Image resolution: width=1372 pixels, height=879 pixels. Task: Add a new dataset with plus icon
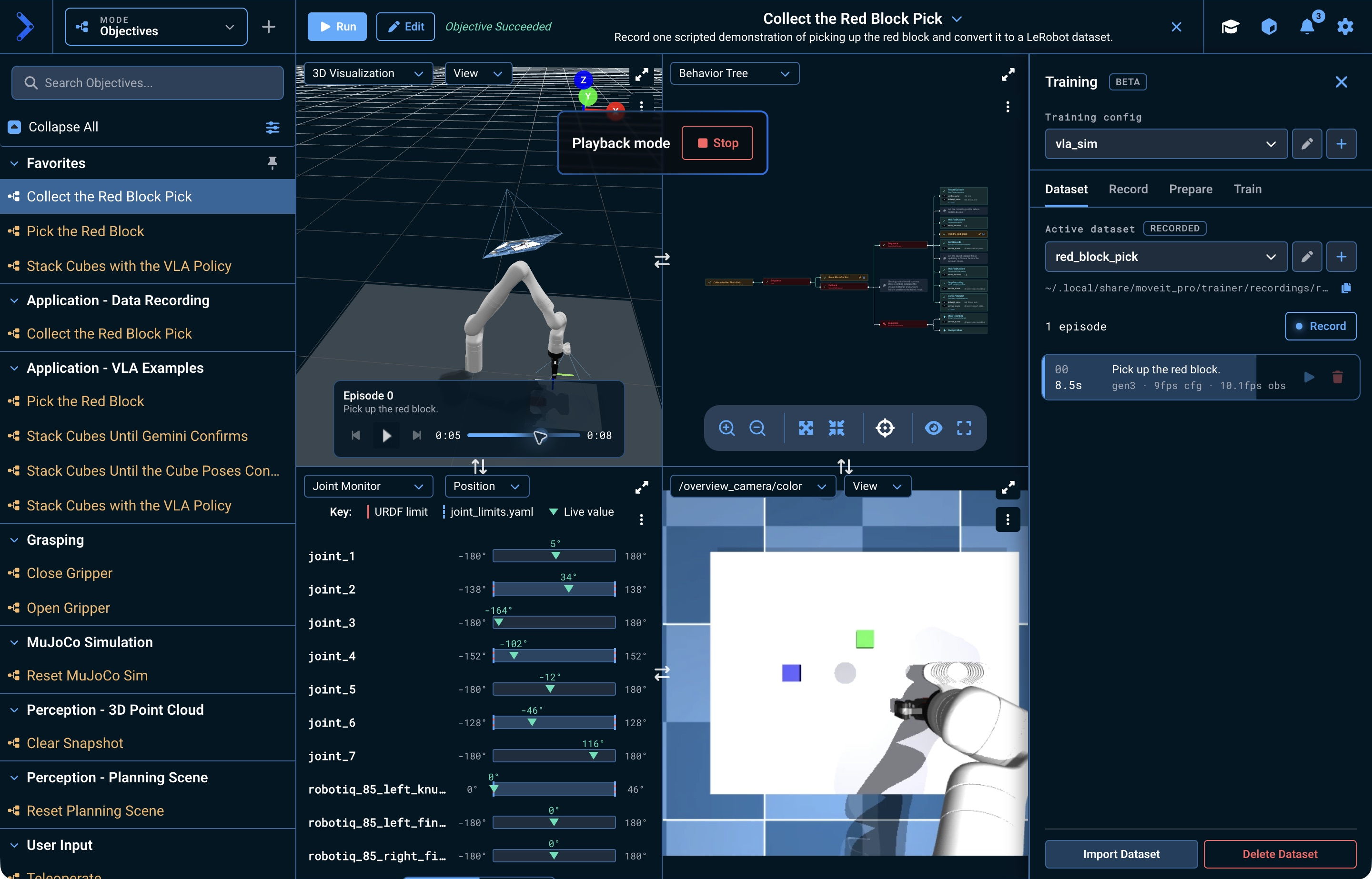coord(1341,257)
